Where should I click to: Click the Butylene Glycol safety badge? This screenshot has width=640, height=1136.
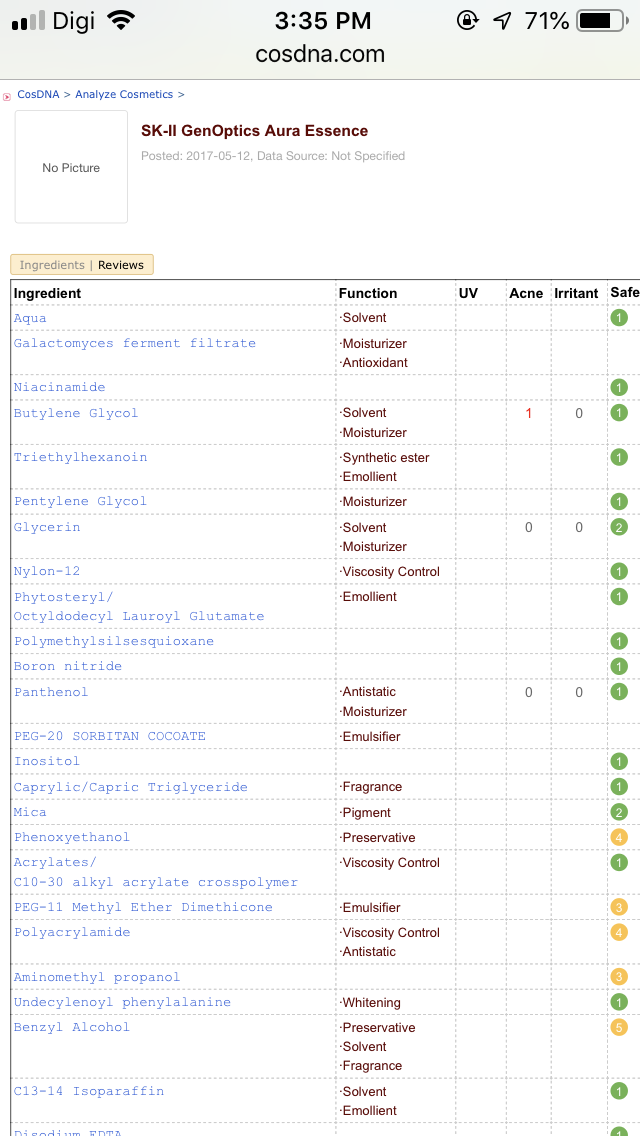[x=619, y=413]
